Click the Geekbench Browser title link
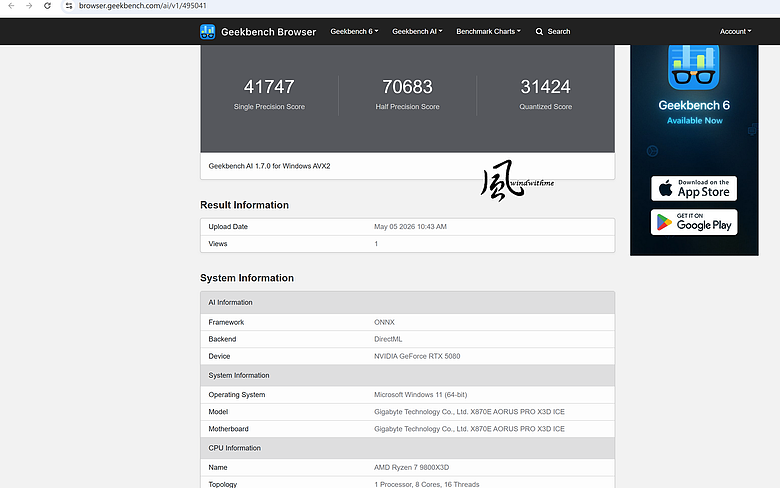Viewport: 780px width, 488px height. (x=269, y=32)
